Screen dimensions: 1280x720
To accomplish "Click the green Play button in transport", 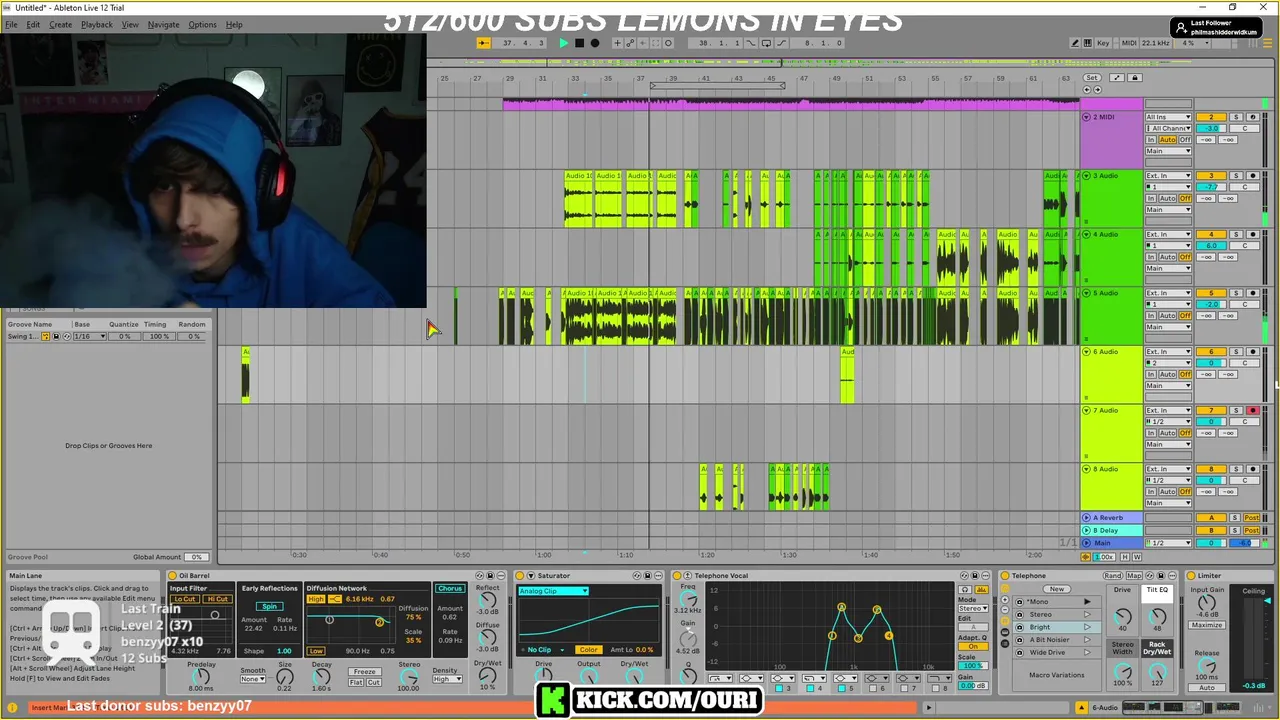I will click(x=564, y=43).
